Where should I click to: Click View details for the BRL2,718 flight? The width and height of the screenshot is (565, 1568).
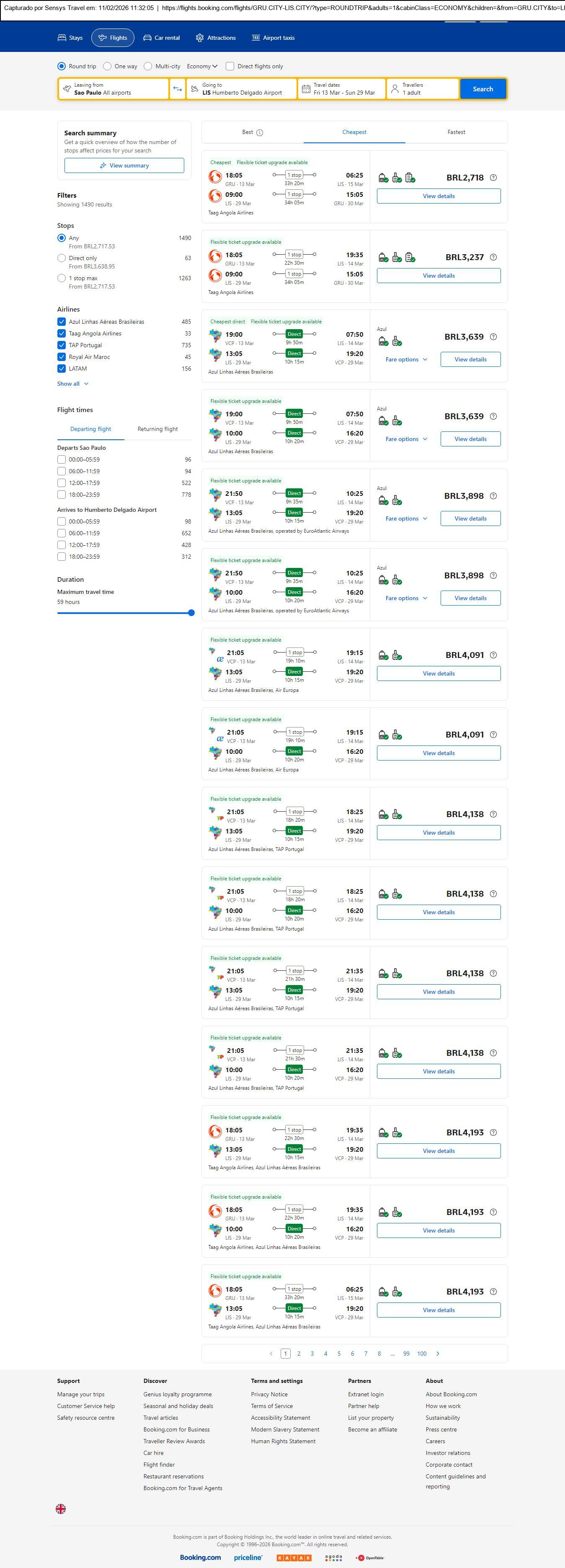click(x=439, y=196)
